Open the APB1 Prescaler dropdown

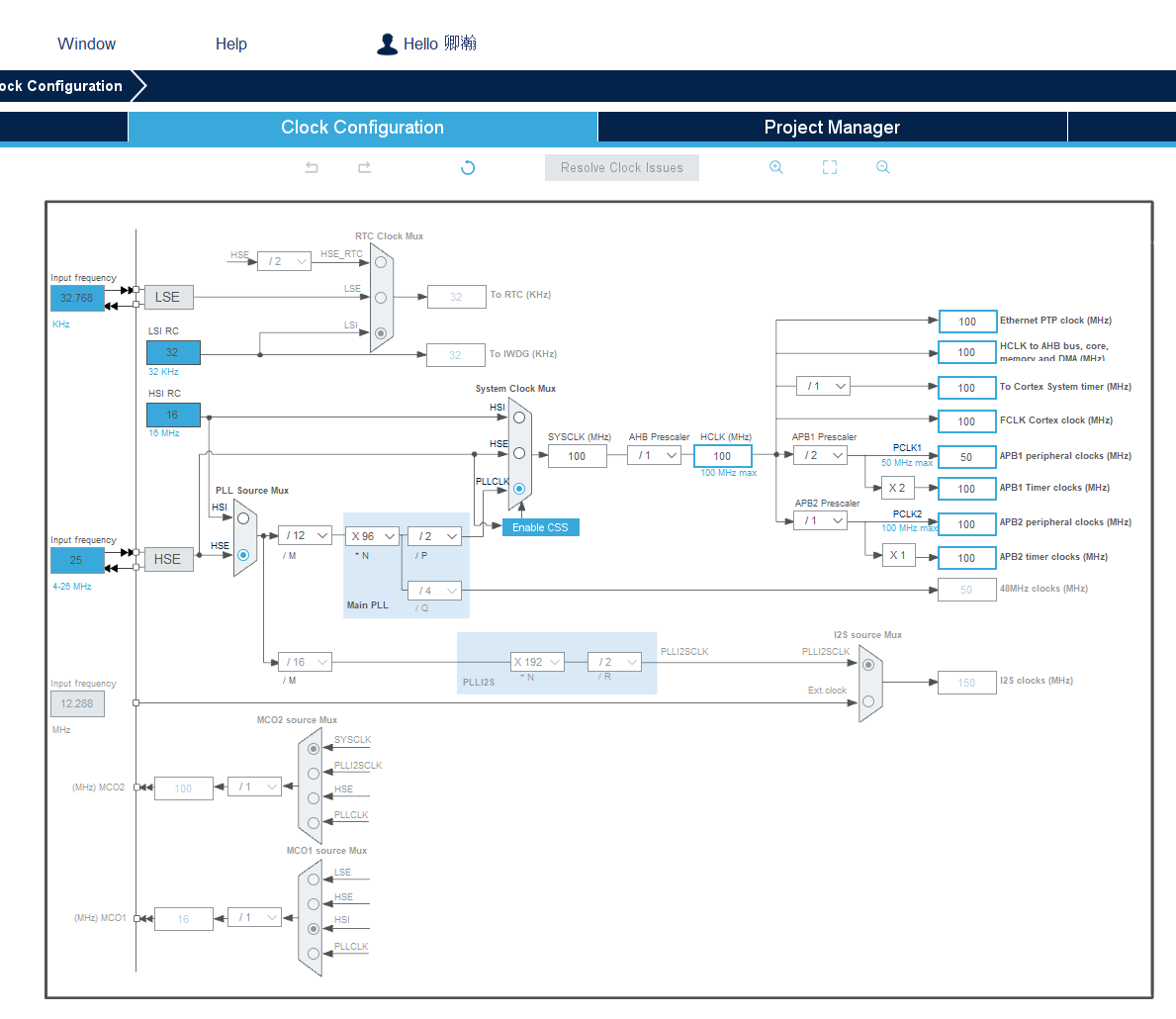point(821,455)
